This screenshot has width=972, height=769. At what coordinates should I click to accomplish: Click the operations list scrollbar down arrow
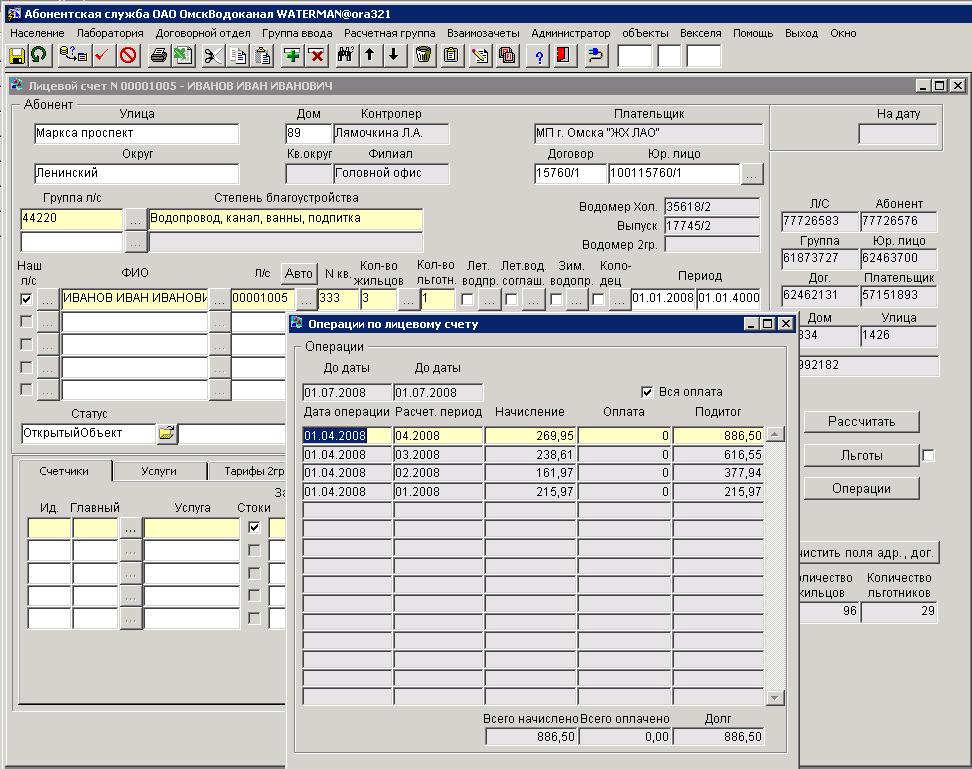[x=774, y=697]
